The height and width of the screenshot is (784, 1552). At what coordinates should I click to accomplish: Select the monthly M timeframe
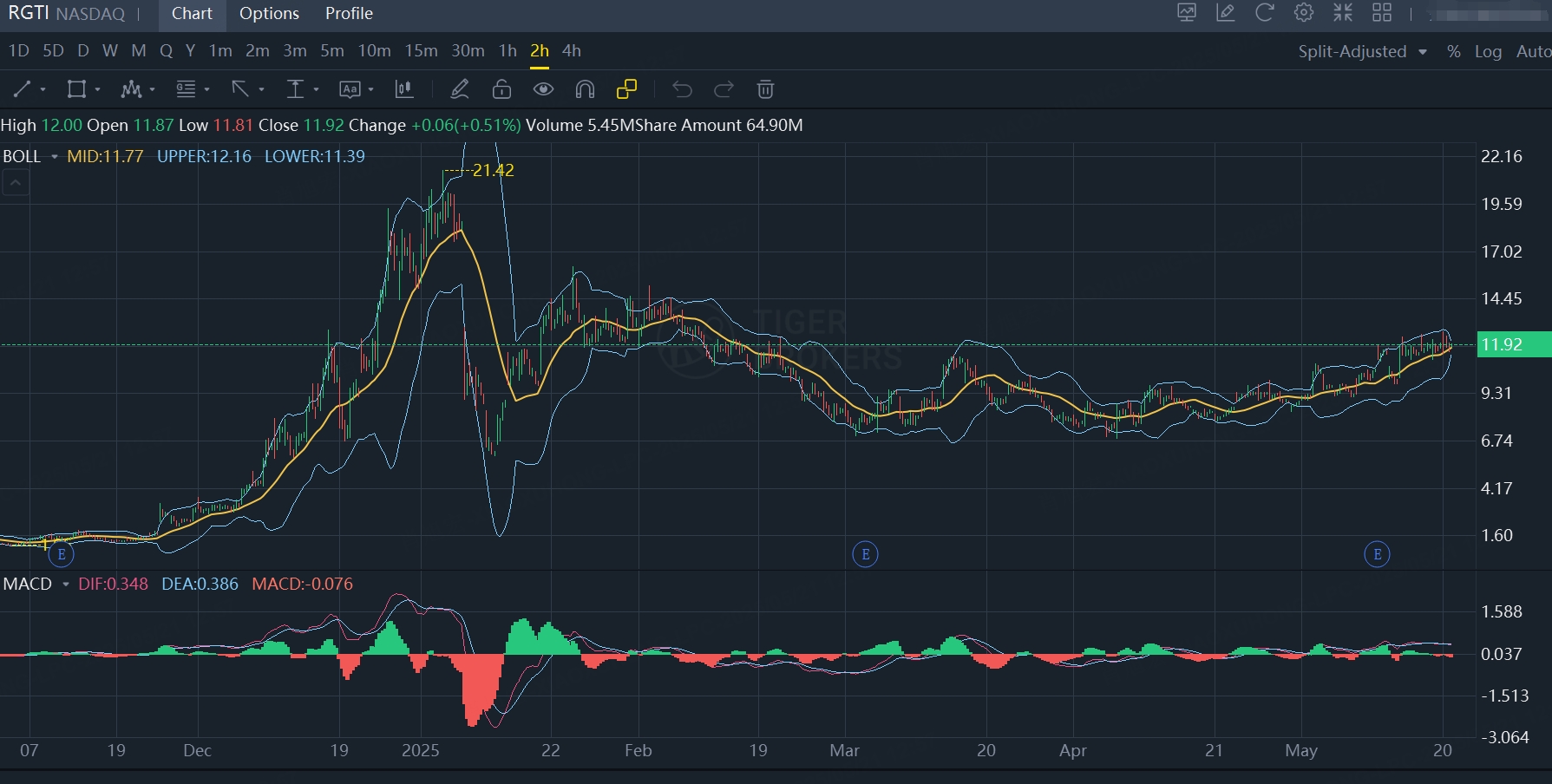(x=139, y=51)
